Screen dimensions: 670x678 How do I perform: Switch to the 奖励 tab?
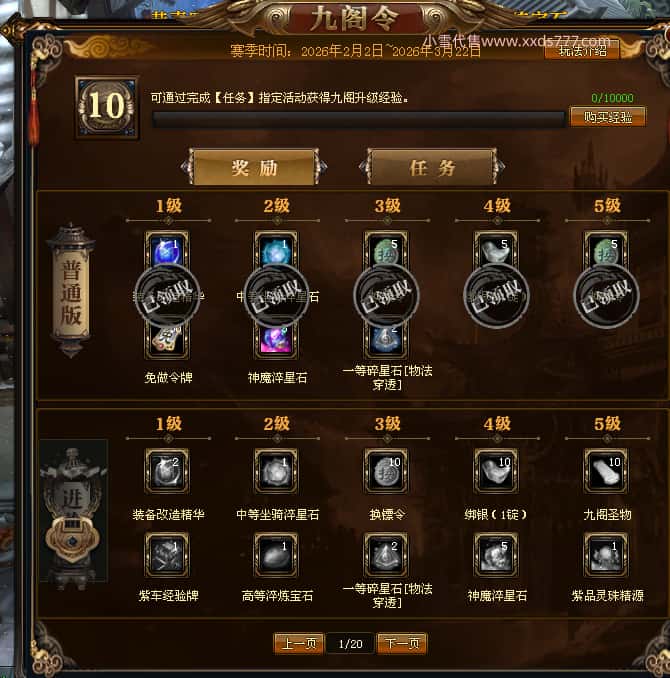[254, 167]
